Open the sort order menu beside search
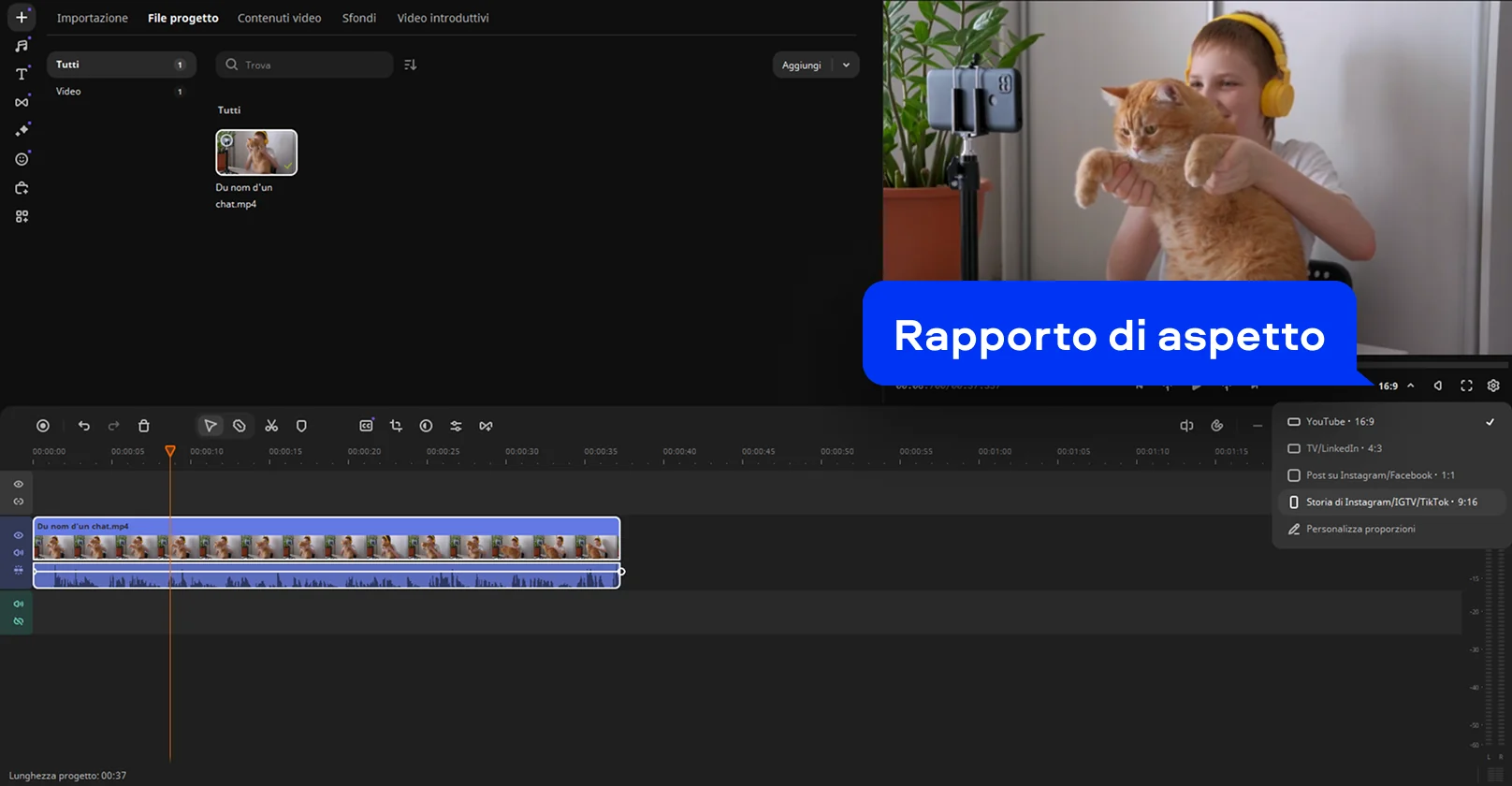1512x786 pixels. tap(410, 65)
